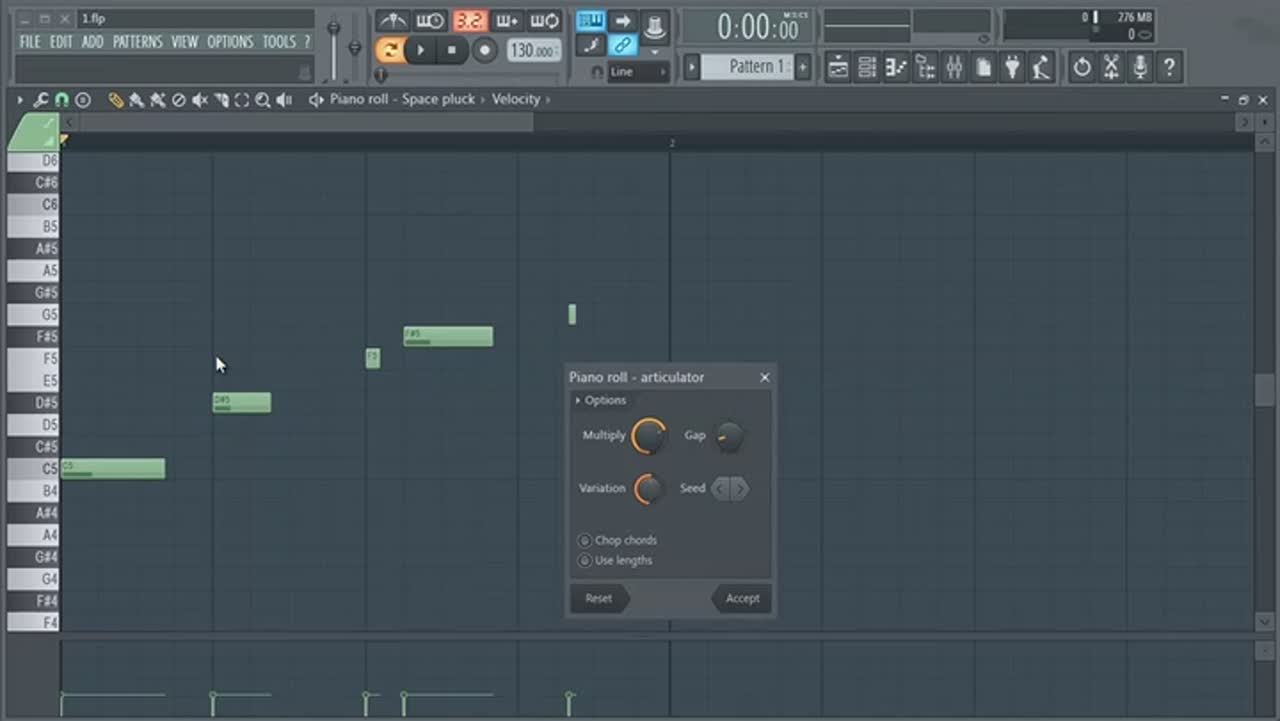Click the piano roll wrench tools icon
1280x721 pixels.
(x=41, y=100)
